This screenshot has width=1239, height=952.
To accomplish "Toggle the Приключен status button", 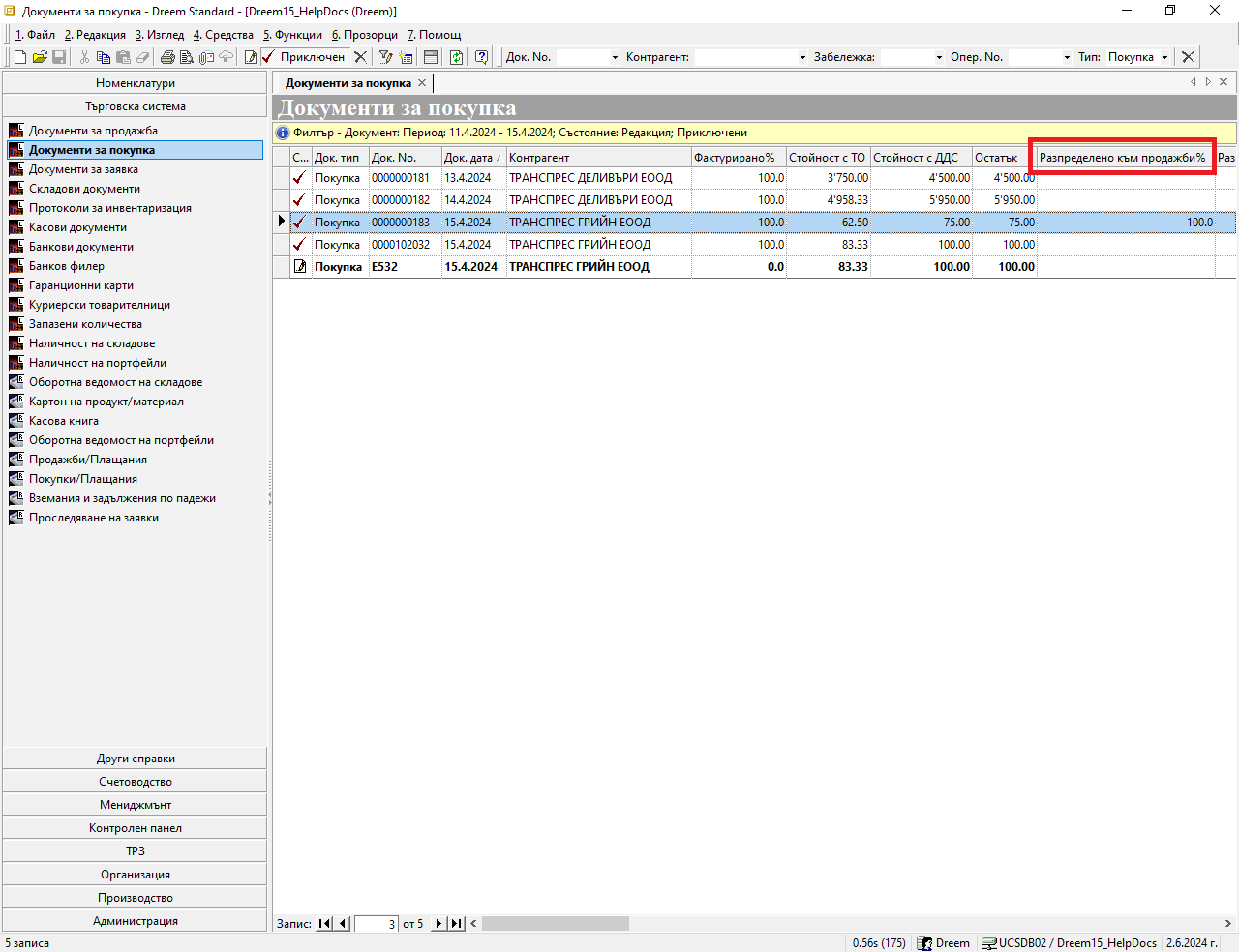I will tap(303, 58).
